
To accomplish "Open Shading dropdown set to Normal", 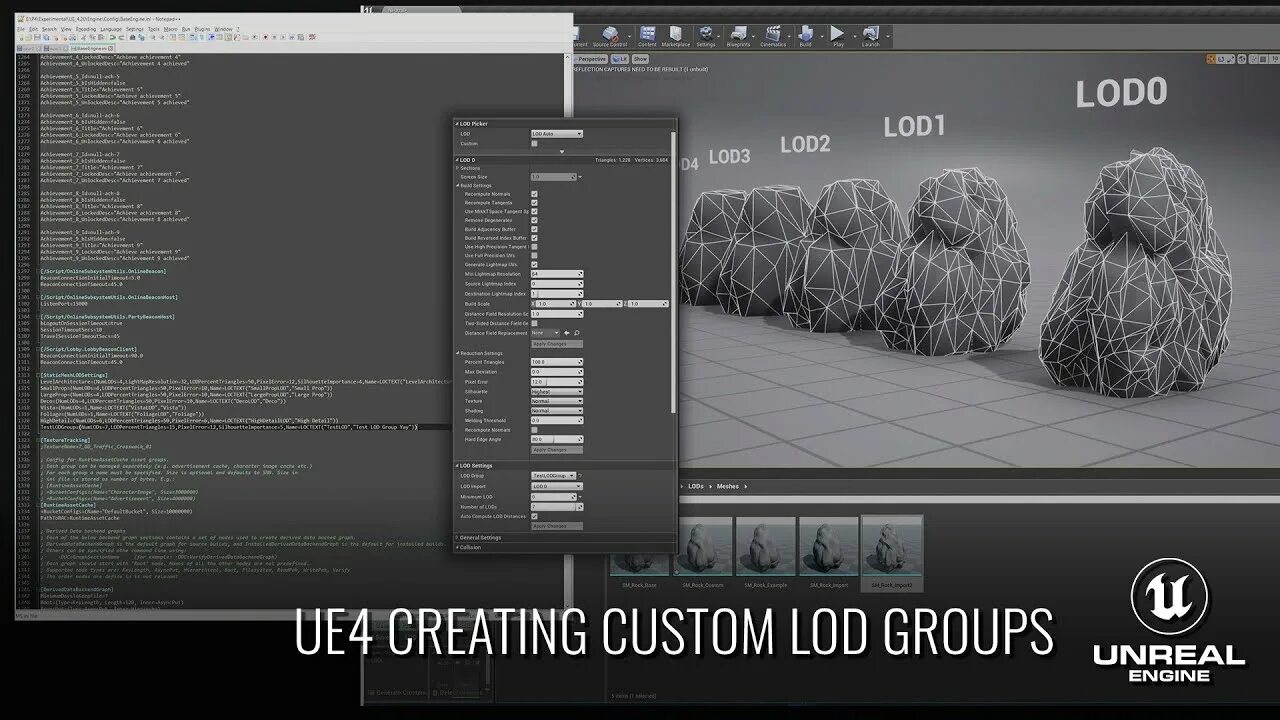I will pos(556,410).
